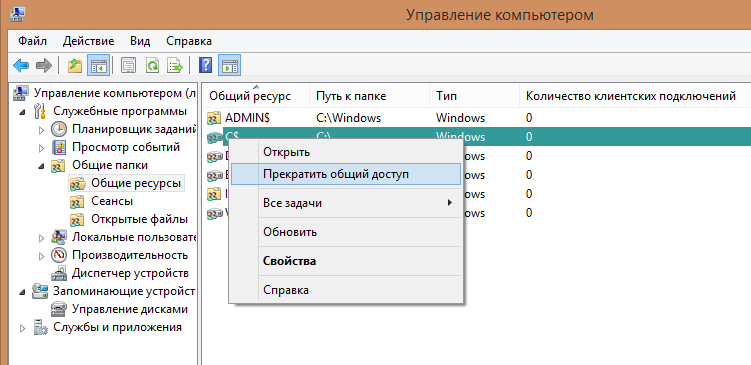Image resolution: width=751 pixels, height=365 pixels.
Task: Choose Справка in the context menu
Action: click(345, 290)
